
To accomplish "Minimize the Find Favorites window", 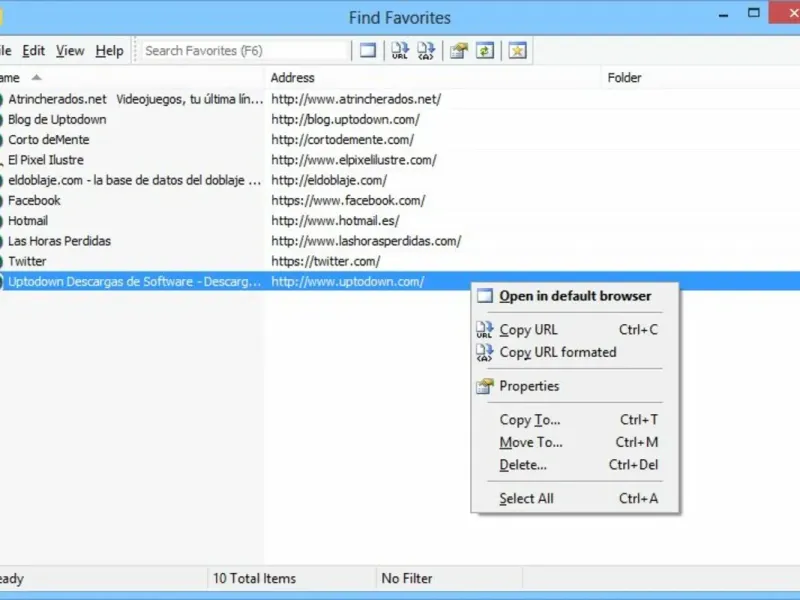I will tap(723, 15).
